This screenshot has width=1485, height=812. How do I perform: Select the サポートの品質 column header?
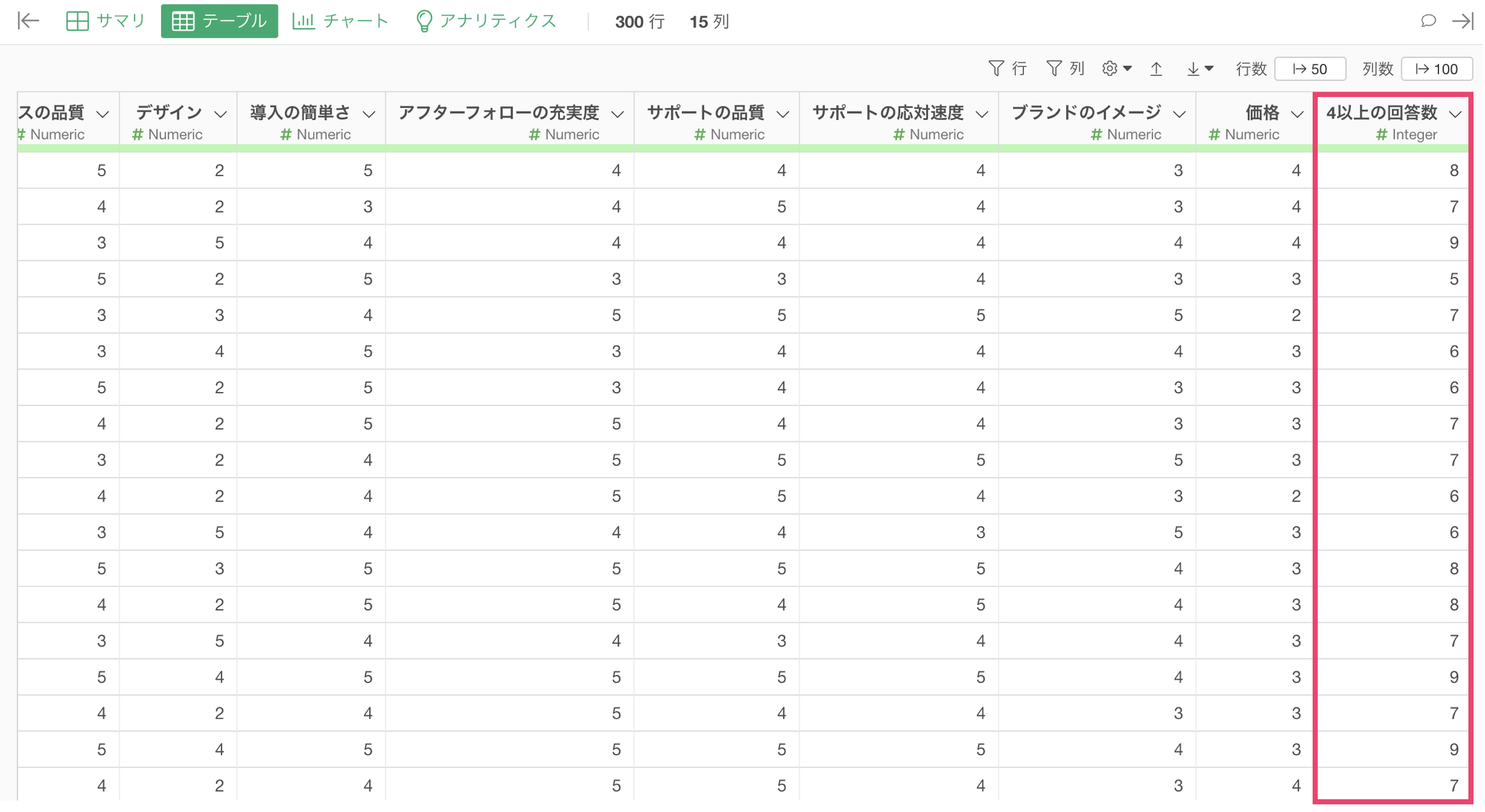706,113
